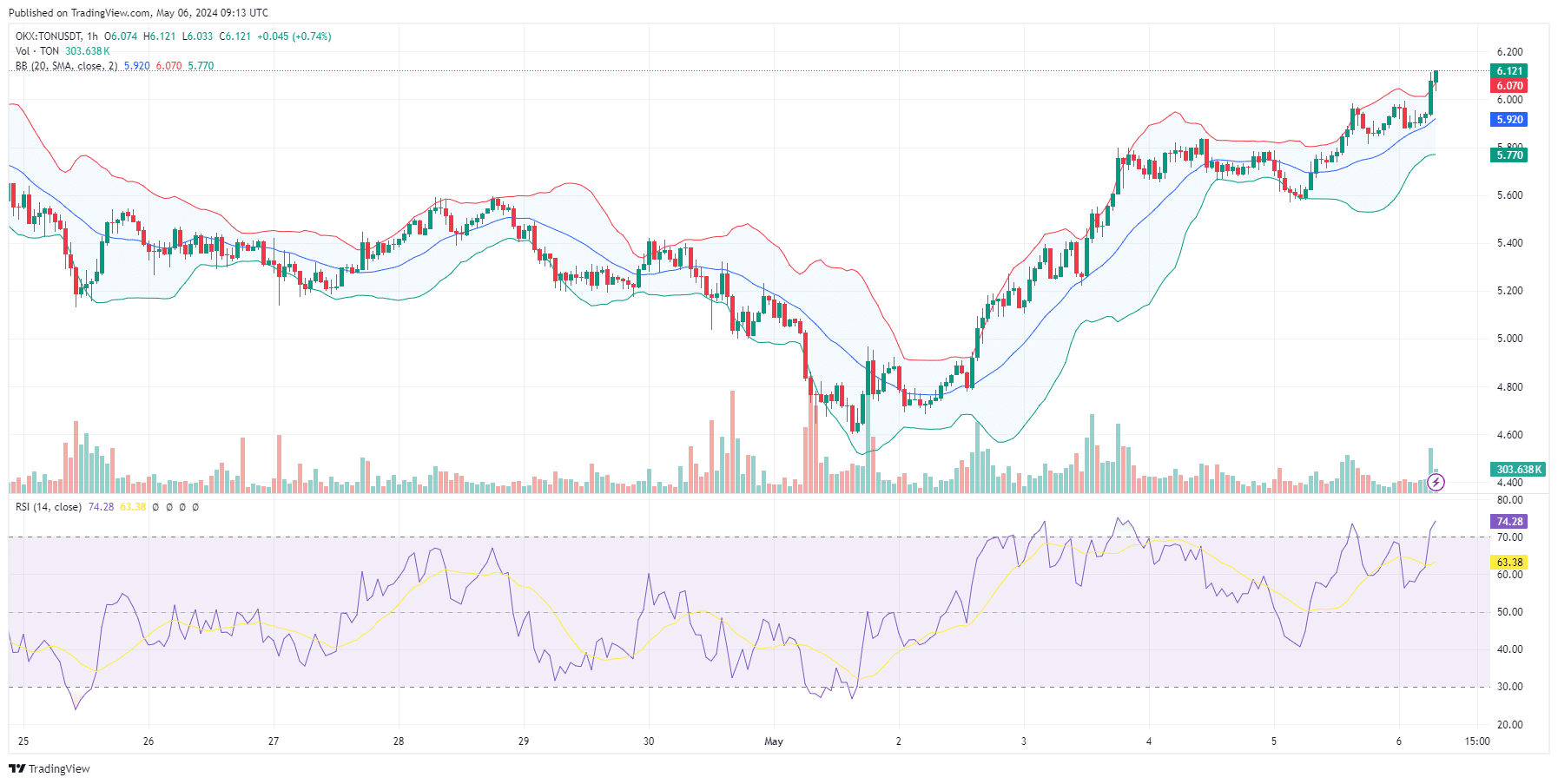Click the 4.600 price axis label
This screenshot has width=1558, height=784.
(x=1509, y=435)
